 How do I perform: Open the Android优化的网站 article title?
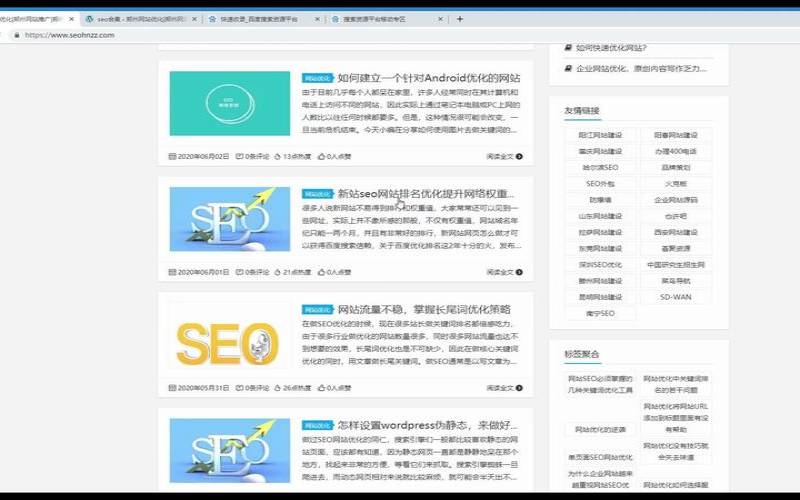429,78
